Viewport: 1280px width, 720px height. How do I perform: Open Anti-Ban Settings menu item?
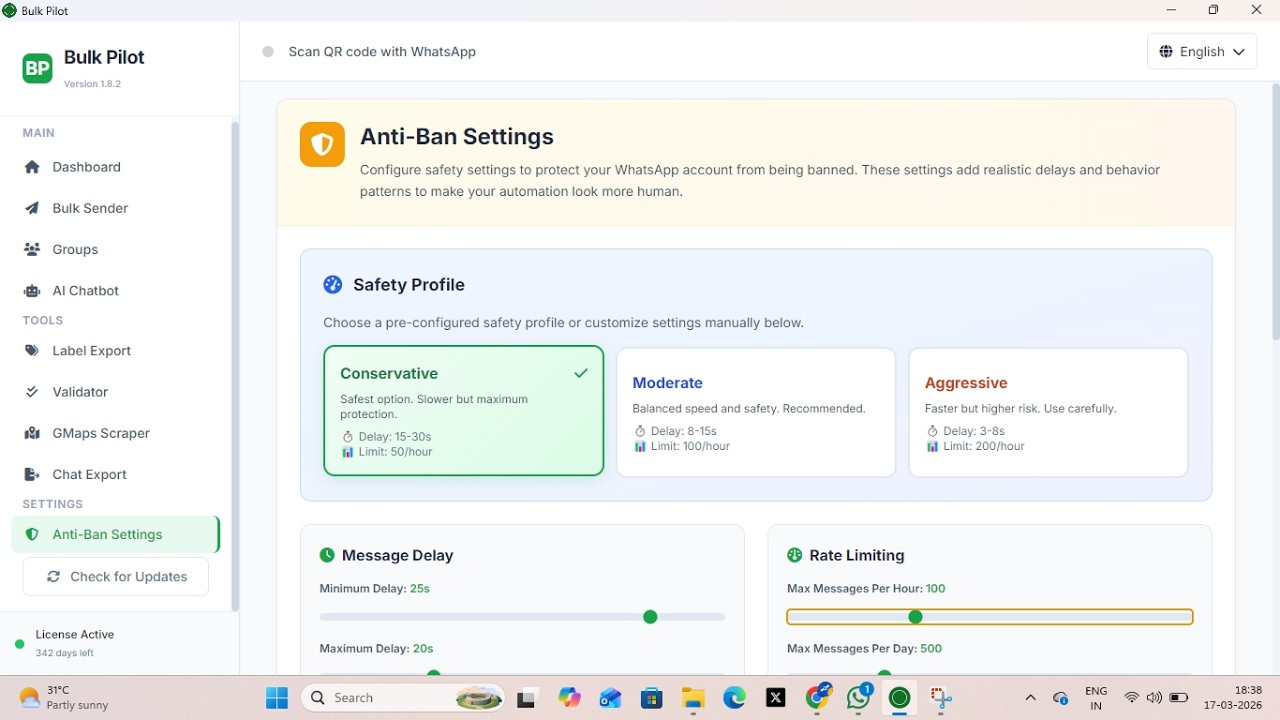[116, 535]
